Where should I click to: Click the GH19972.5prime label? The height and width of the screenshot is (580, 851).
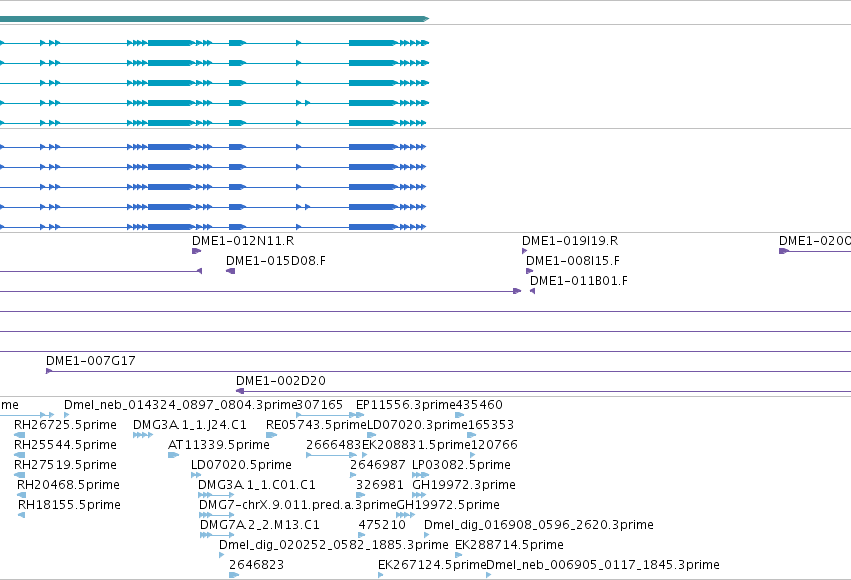pos(448,505)
